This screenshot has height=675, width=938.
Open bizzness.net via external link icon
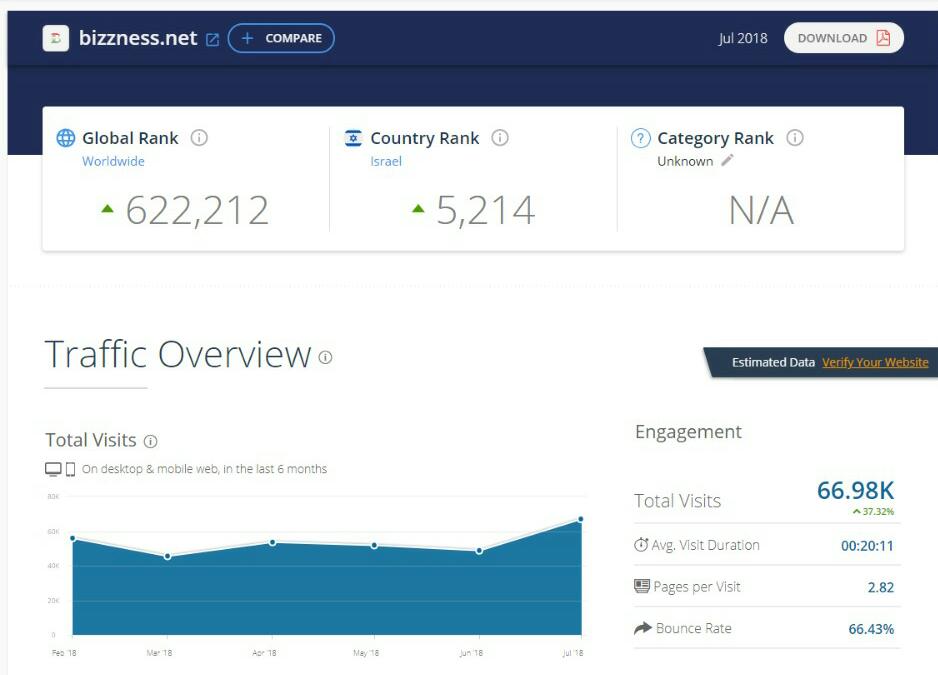[x=212, y=40]
